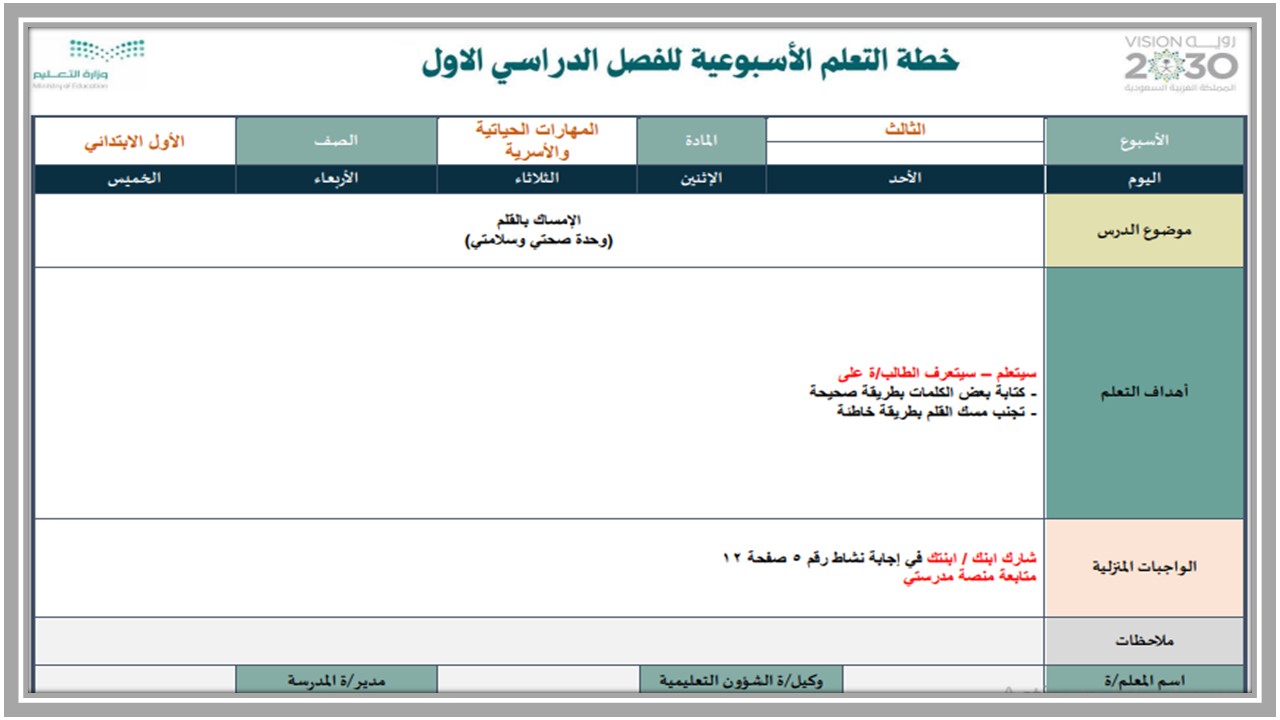Select the مدير/ة المدرسة label
Screen dimensions: 1280x720
click(x=336, y=680)
